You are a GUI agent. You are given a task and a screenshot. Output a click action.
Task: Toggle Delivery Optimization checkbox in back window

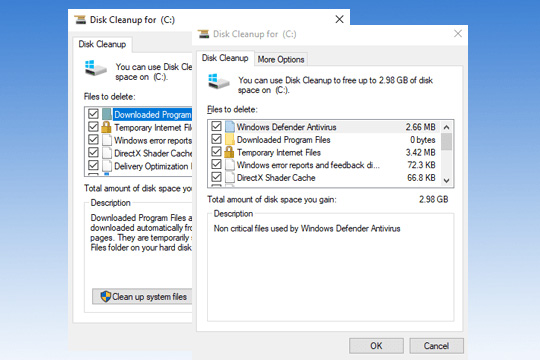(x=93, y=165)
